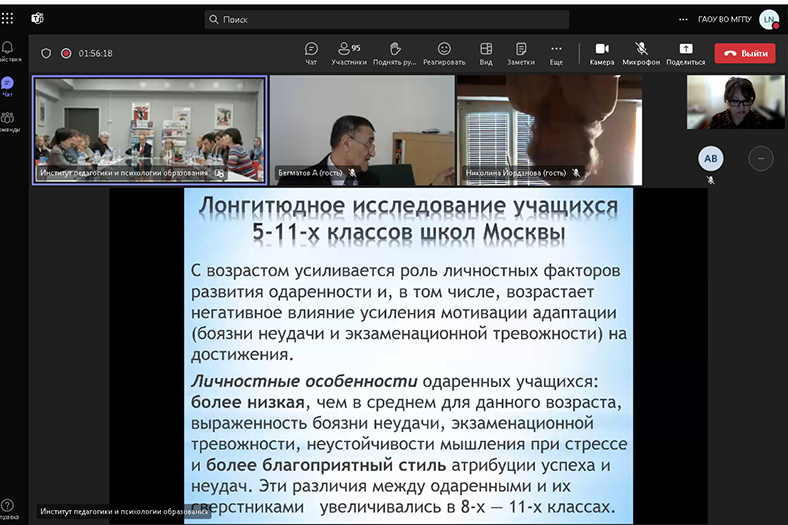Open the app launcher grid icon

(x=8, y=18)
